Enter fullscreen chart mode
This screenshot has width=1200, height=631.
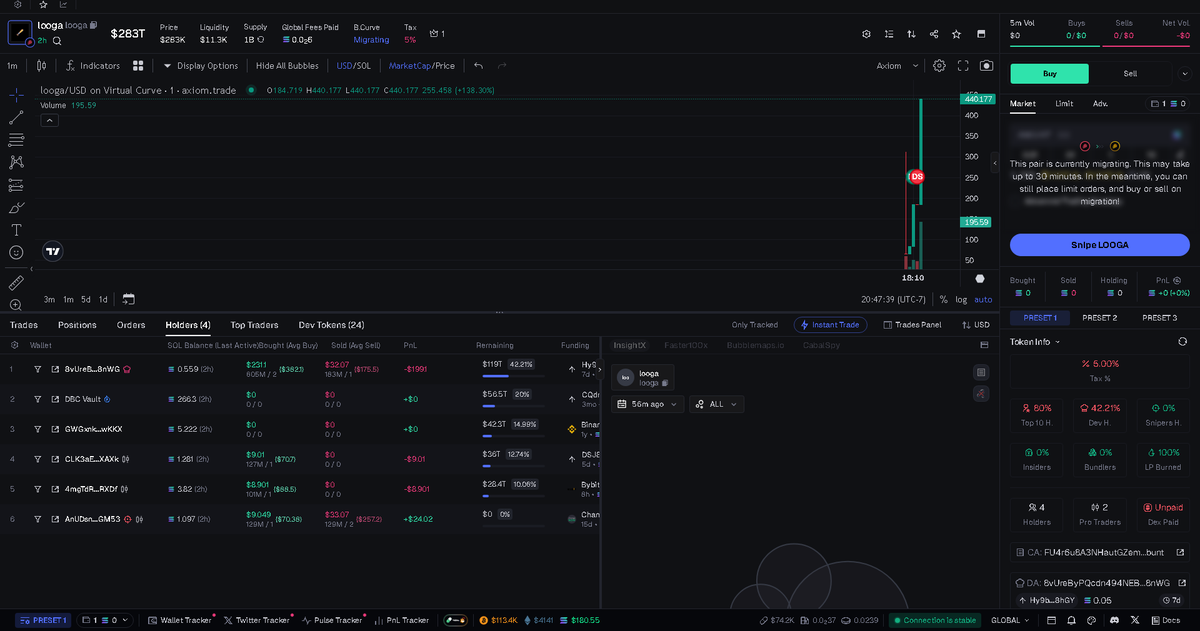(964, 66)
